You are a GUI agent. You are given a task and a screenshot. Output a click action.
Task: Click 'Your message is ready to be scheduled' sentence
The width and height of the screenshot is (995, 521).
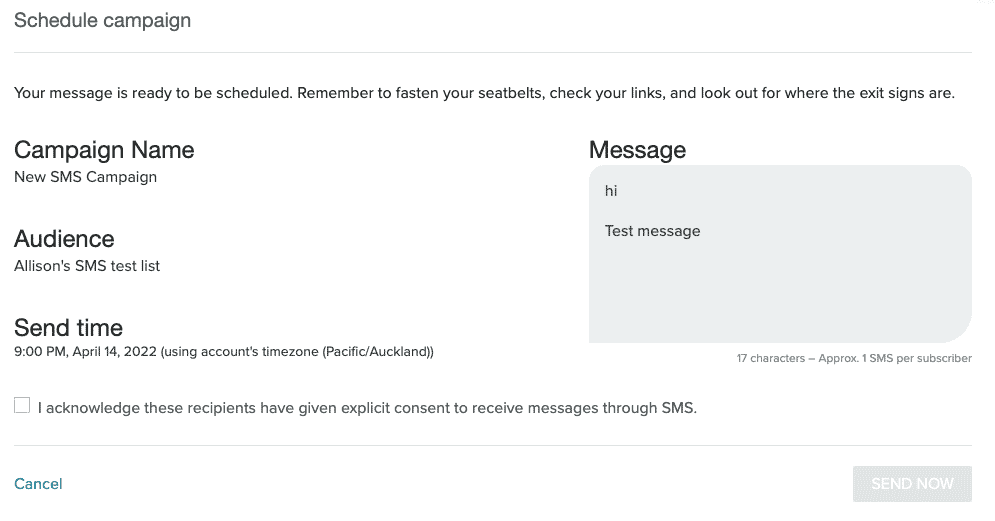click(x=153, y=94)
